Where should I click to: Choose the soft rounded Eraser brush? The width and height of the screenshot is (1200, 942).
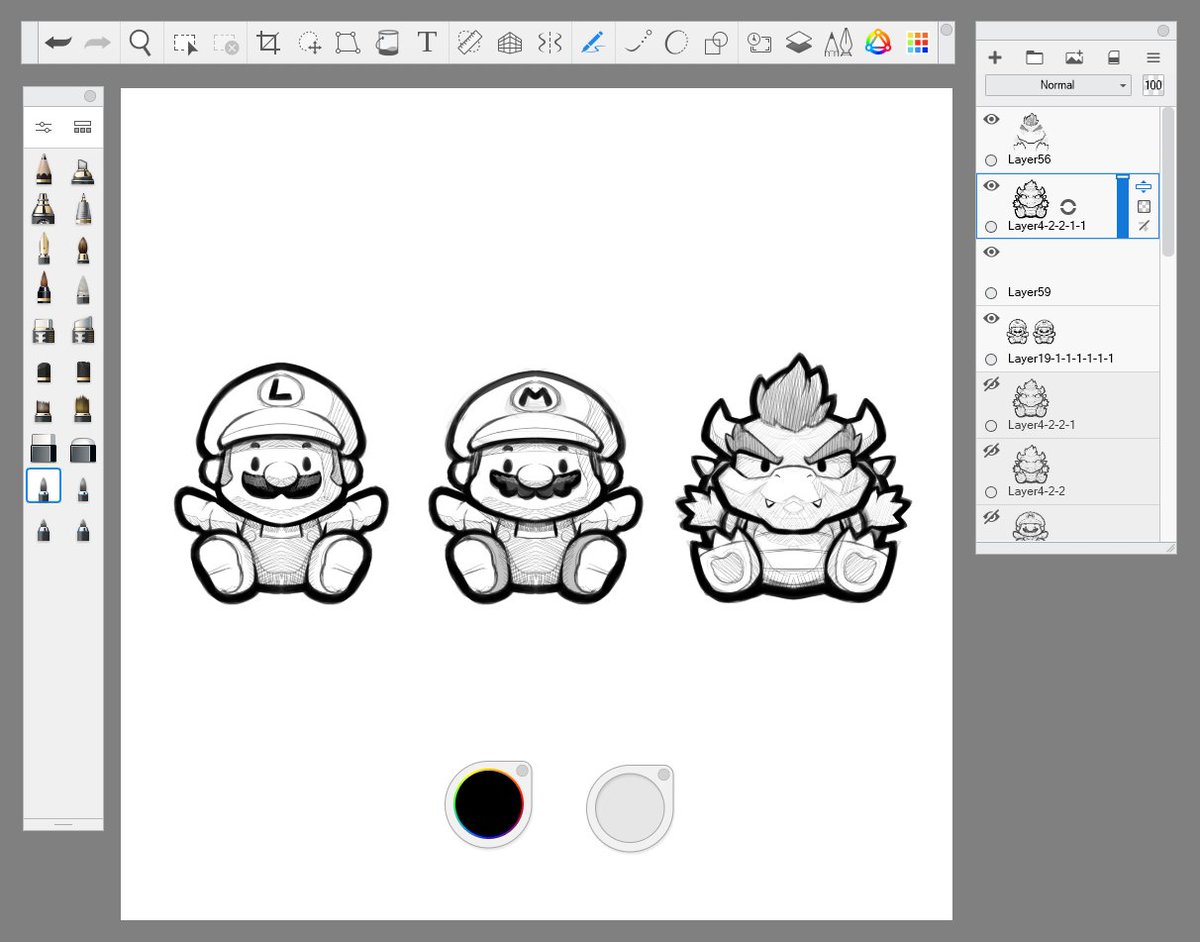(82, 449)
